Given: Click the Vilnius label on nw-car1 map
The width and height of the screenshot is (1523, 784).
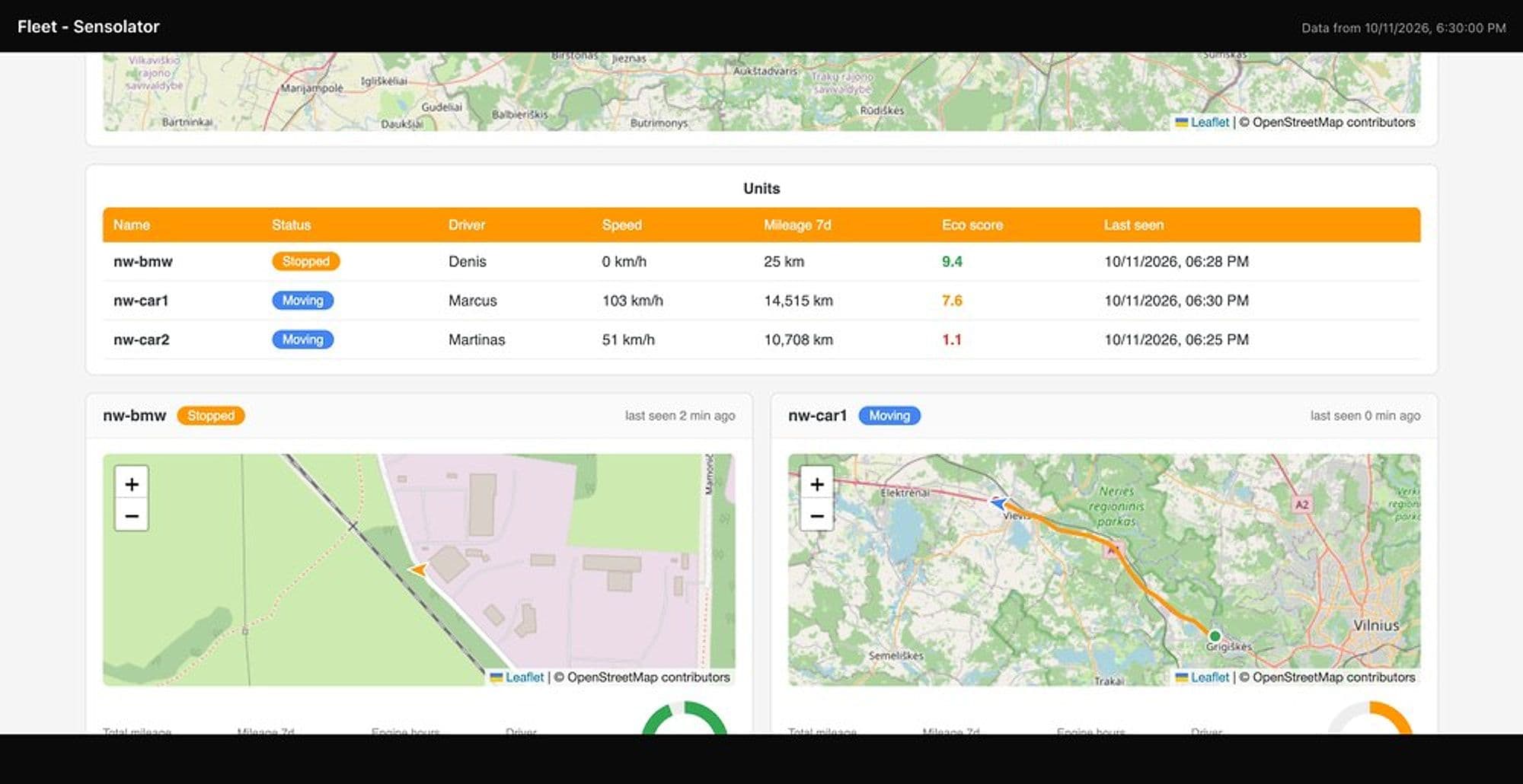Looking at the screenshot, I should (1376, 626).
